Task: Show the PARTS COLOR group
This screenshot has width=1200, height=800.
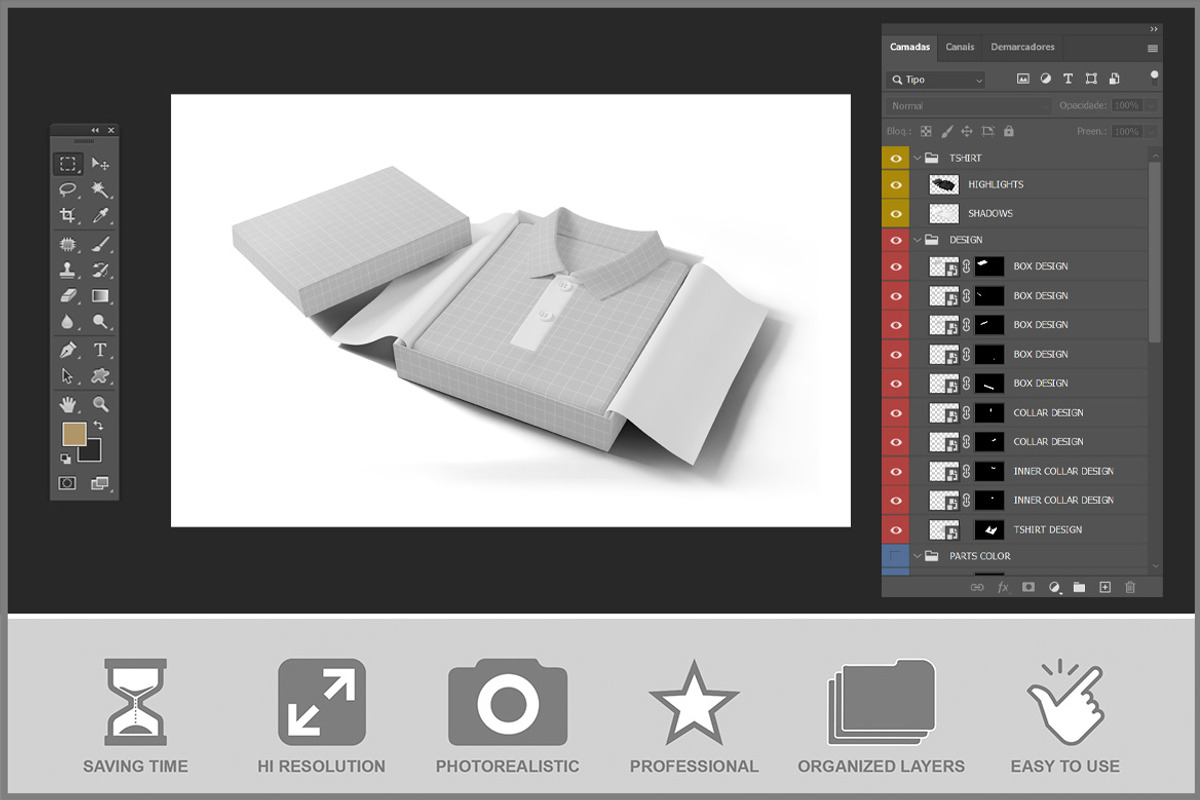Action: [x=895, y=556]
